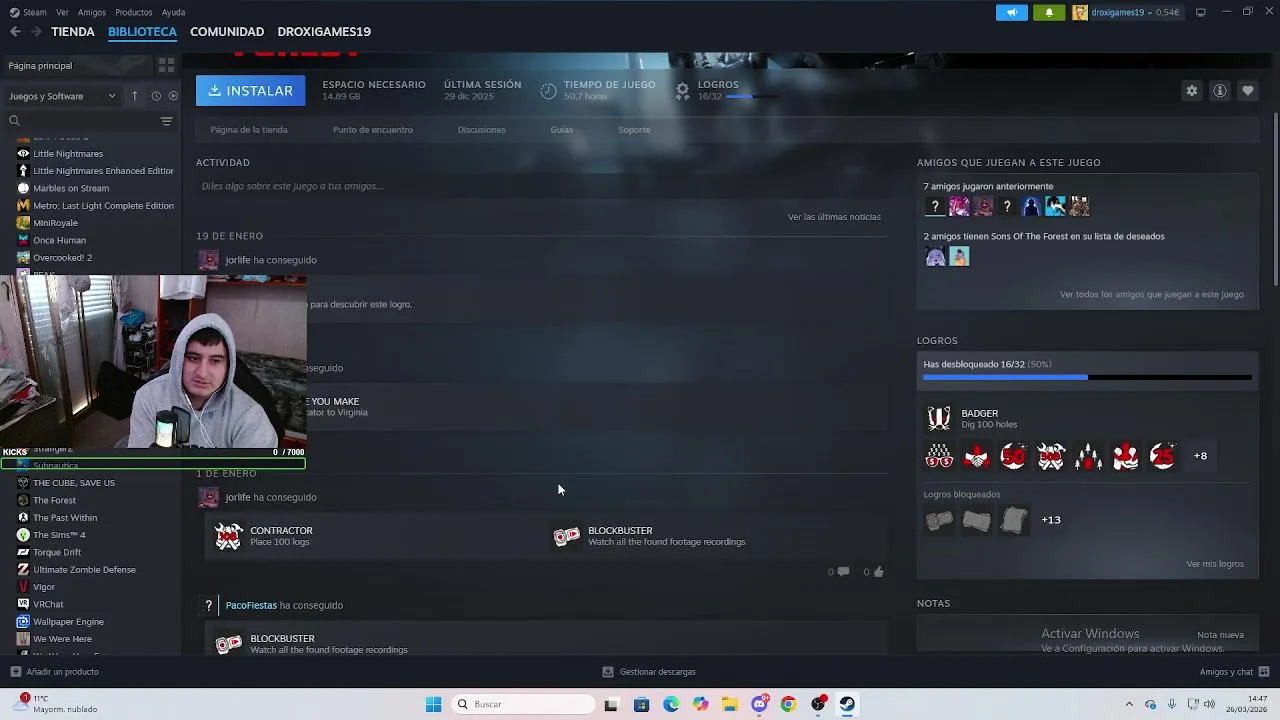Click the activity status input field
The height and width of the screenshot is (720, 1280).
[x=541, y=186]
